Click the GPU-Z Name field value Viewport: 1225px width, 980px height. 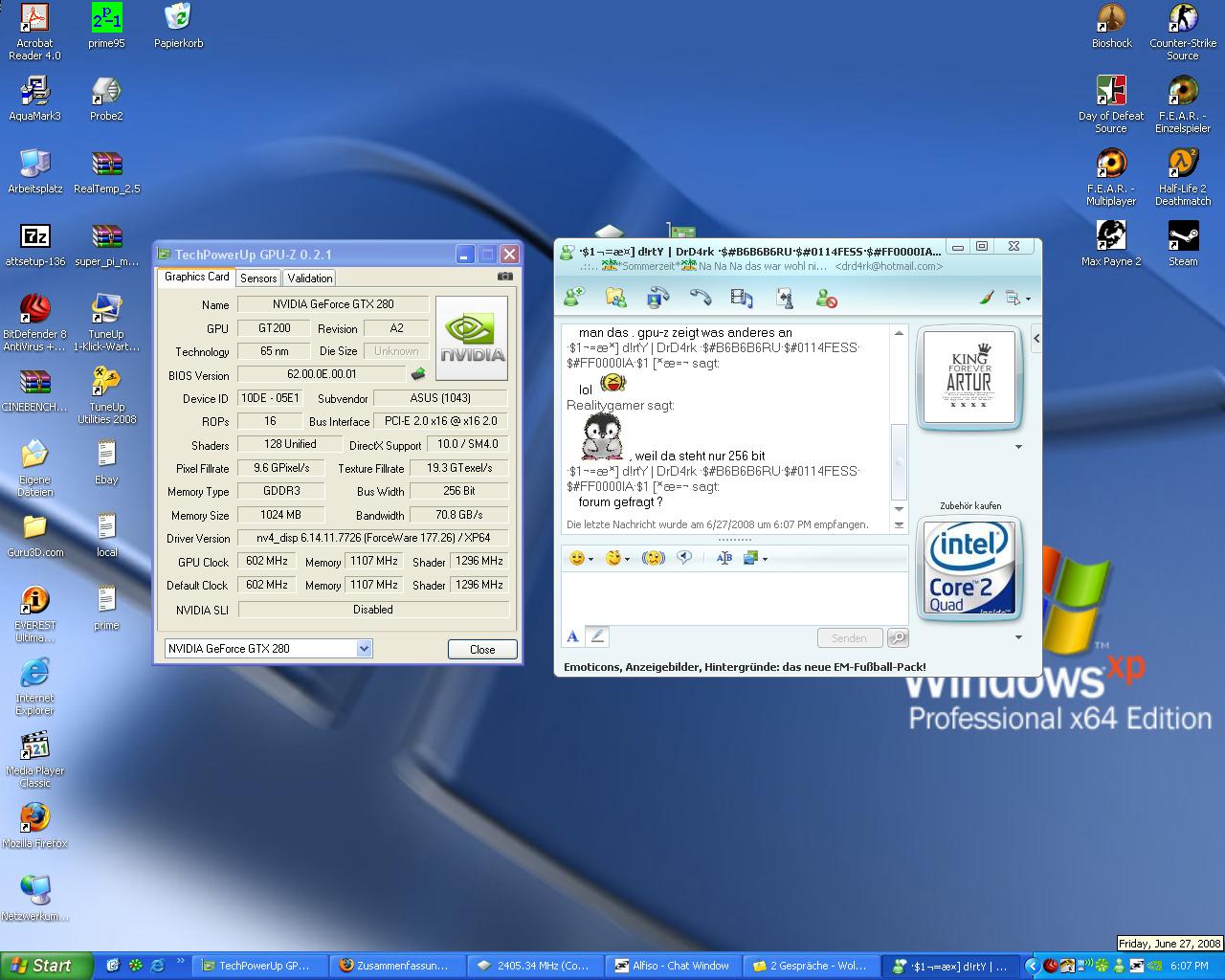(333, 304)
